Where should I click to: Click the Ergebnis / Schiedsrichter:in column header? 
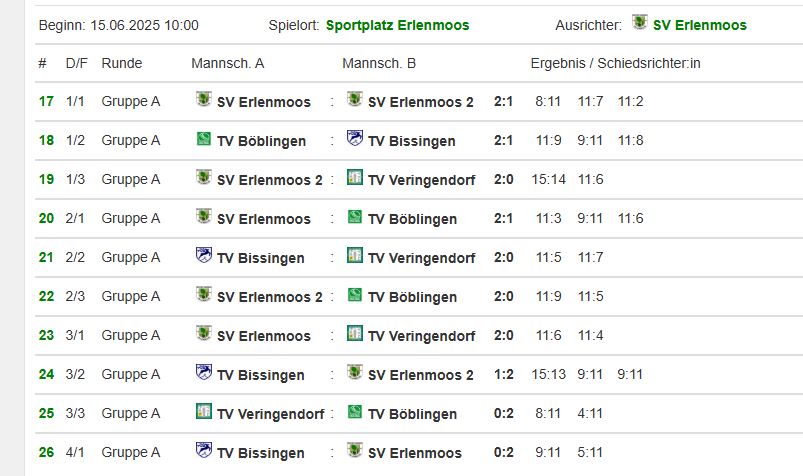click(615, 63)
